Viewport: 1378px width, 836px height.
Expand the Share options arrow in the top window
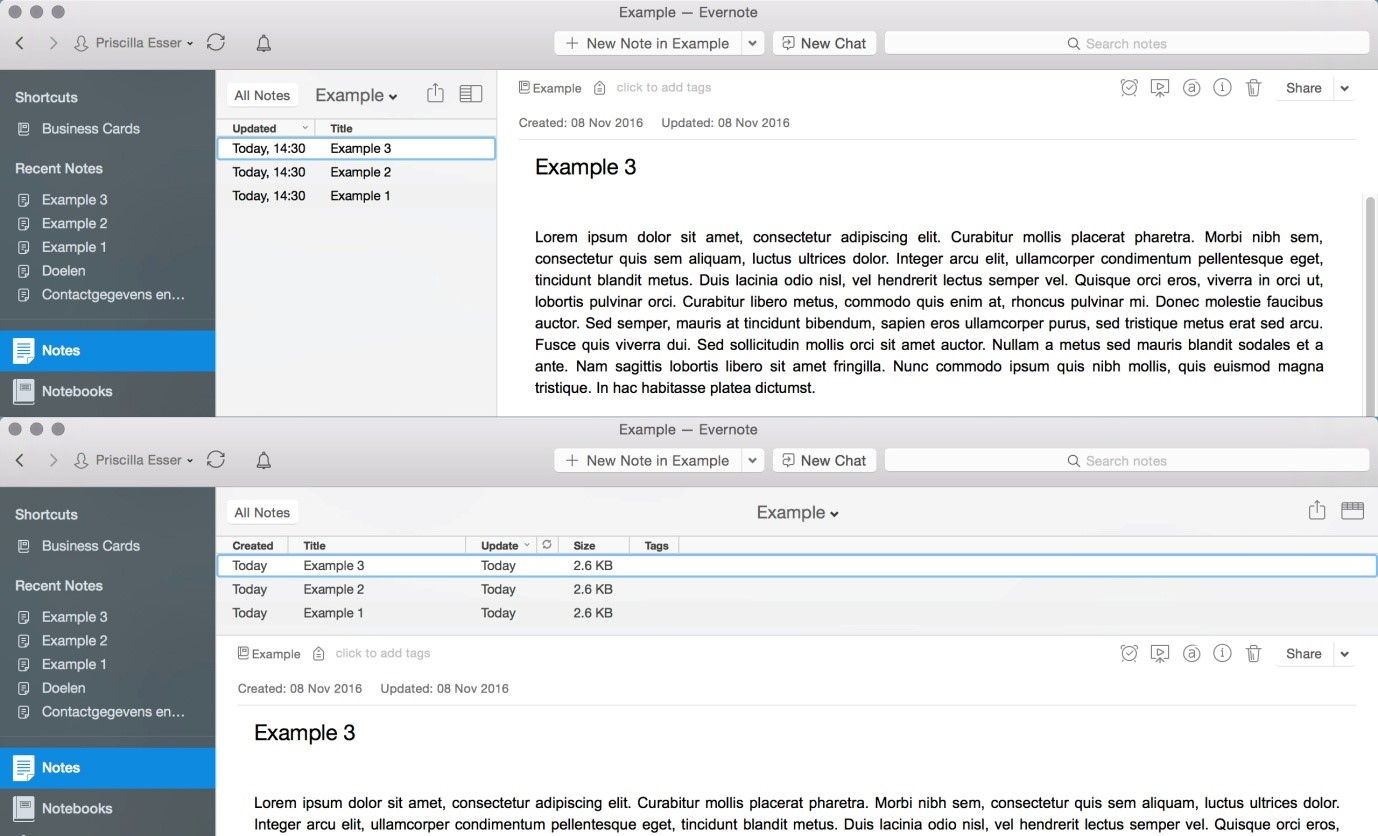pos(1345,88)
